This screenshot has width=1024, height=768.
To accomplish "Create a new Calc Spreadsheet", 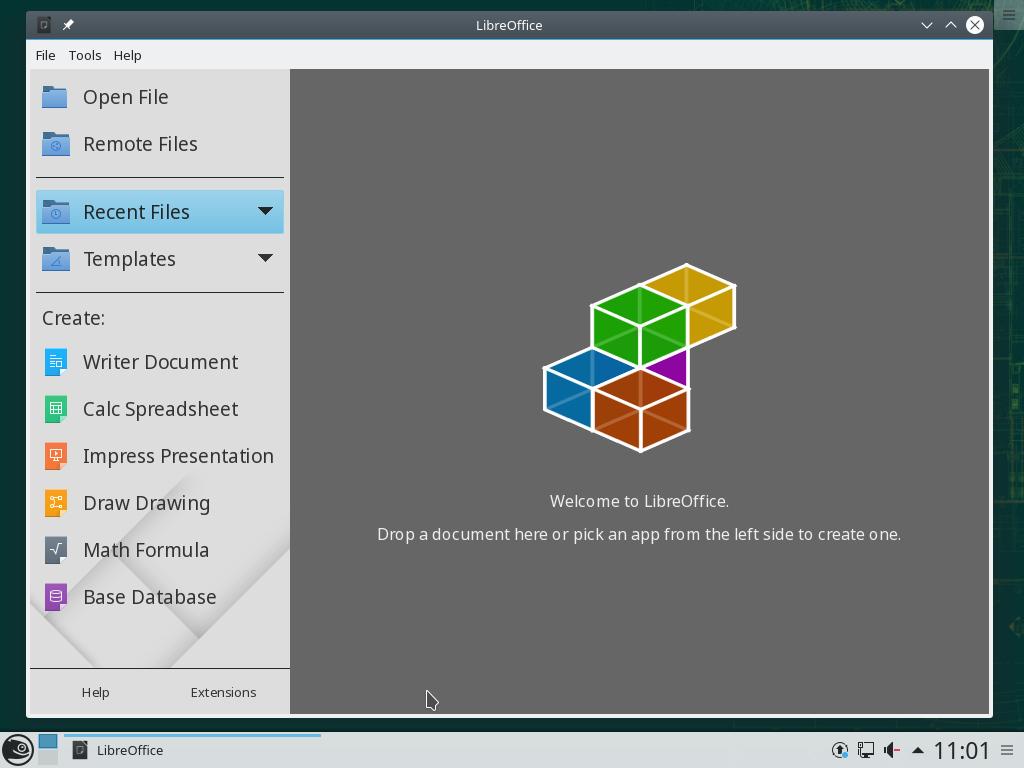I will pos(160,409).
